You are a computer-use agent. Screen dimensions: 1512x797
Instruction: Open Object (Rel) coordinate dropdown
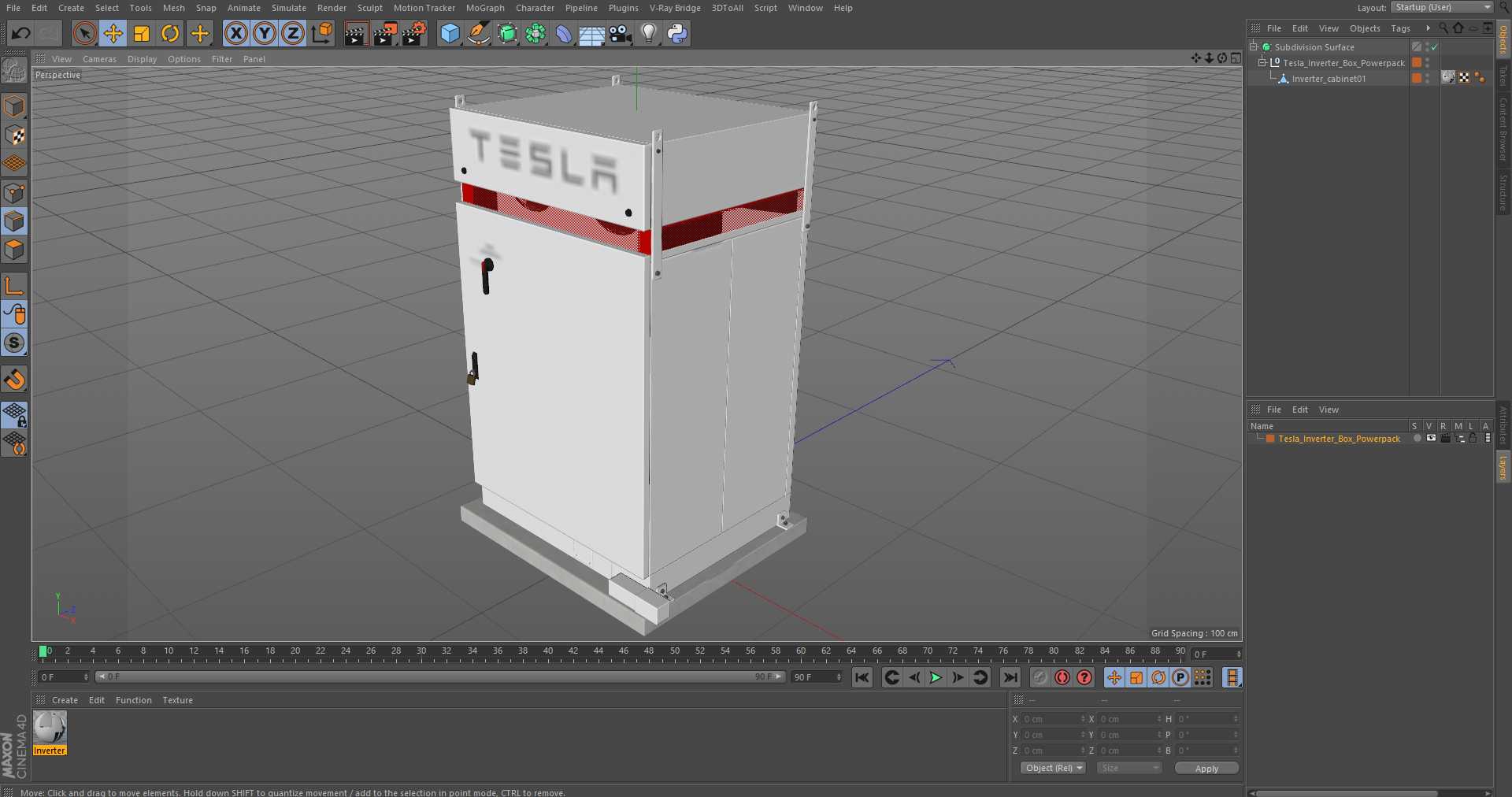1053,768
